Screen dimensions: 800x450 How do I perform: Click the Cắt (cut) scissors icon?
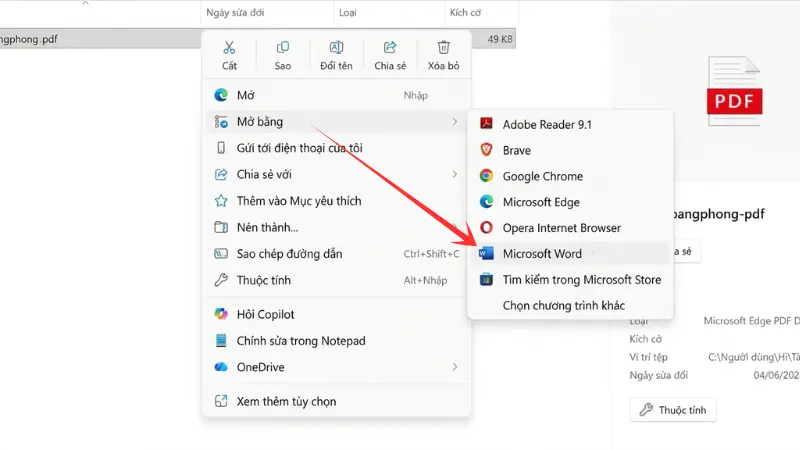pyautogui.click(x=229, y=47)
